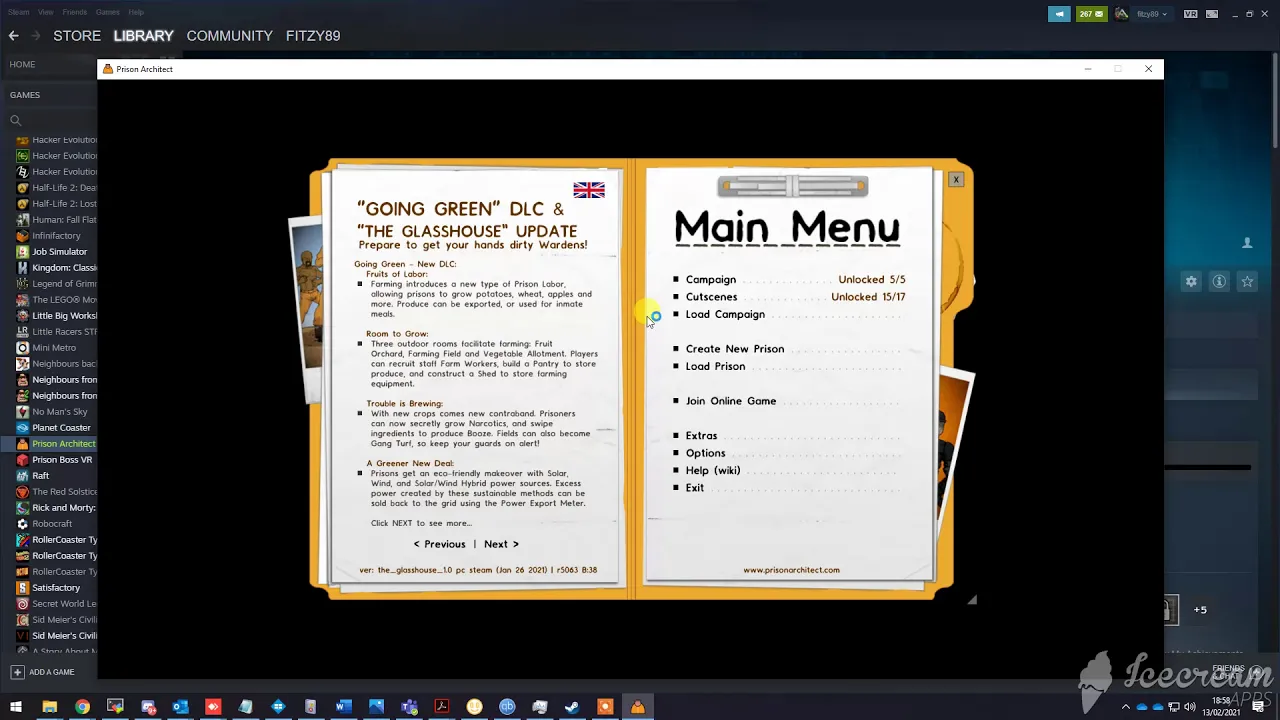1280x720 pixels.
Task: Select Load Prison option
Action: 715,366
